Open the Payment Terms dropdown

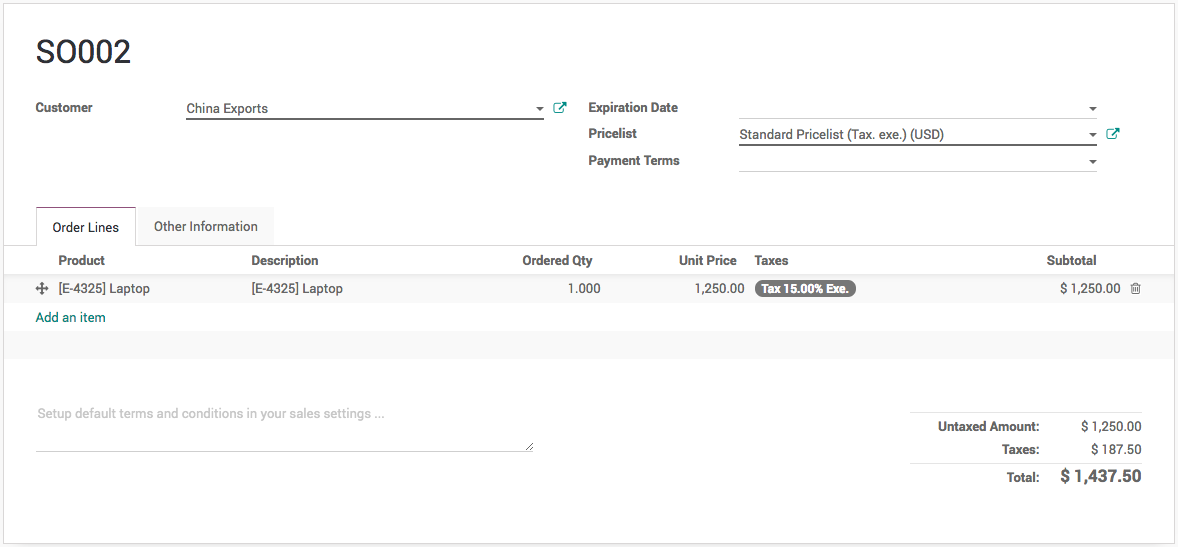coord(1092,162)
